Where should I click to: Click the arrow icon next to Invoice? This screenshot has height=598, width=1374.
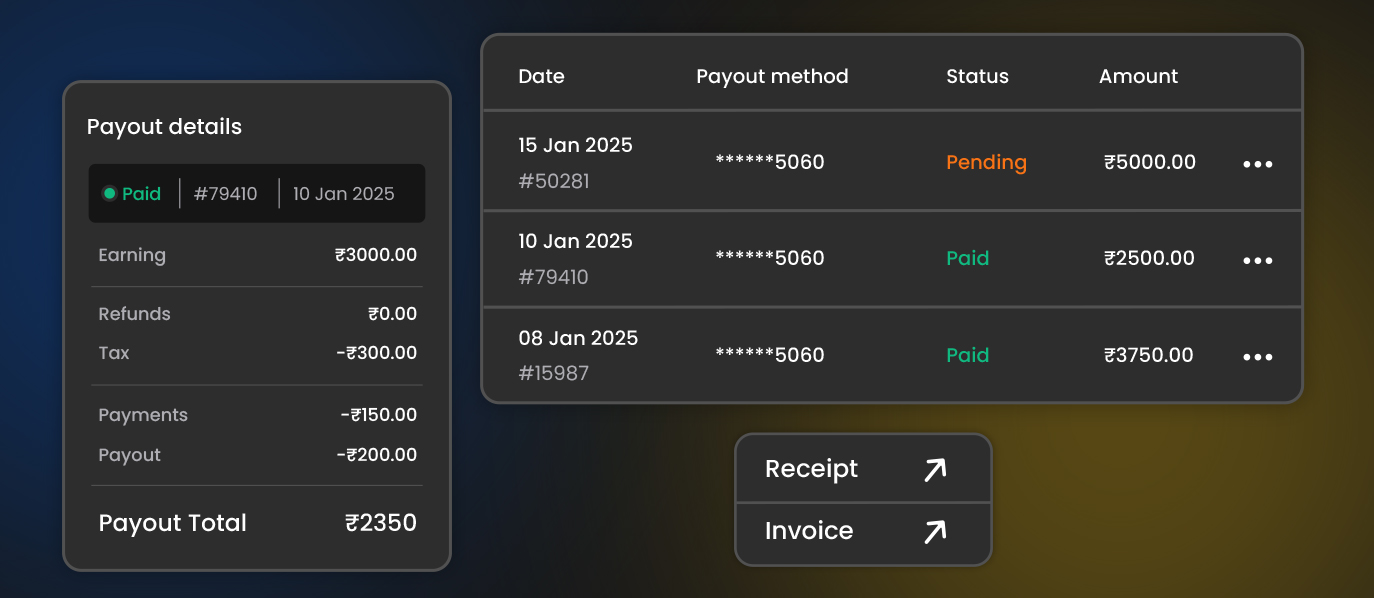click(x=934, y=531)
